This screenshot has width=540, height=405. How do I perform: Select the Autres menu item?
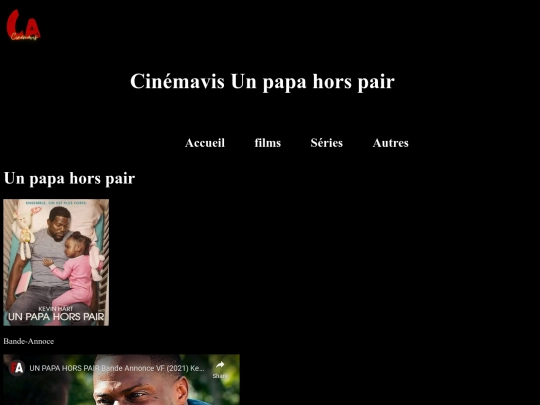tap(391, 143)
